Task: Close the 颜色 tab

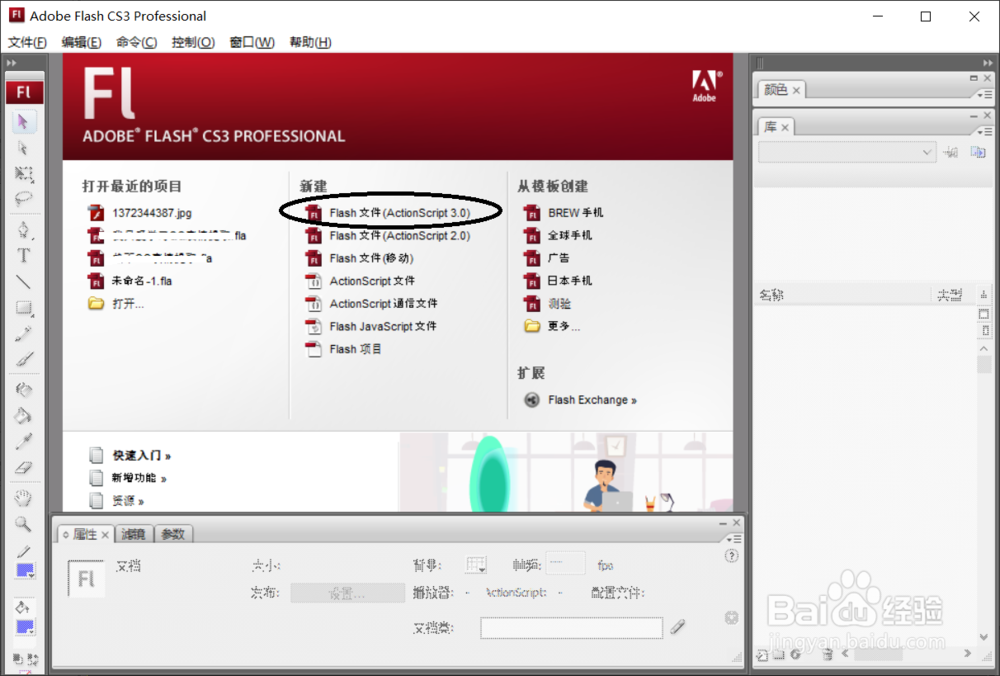Action: point(796,91)
